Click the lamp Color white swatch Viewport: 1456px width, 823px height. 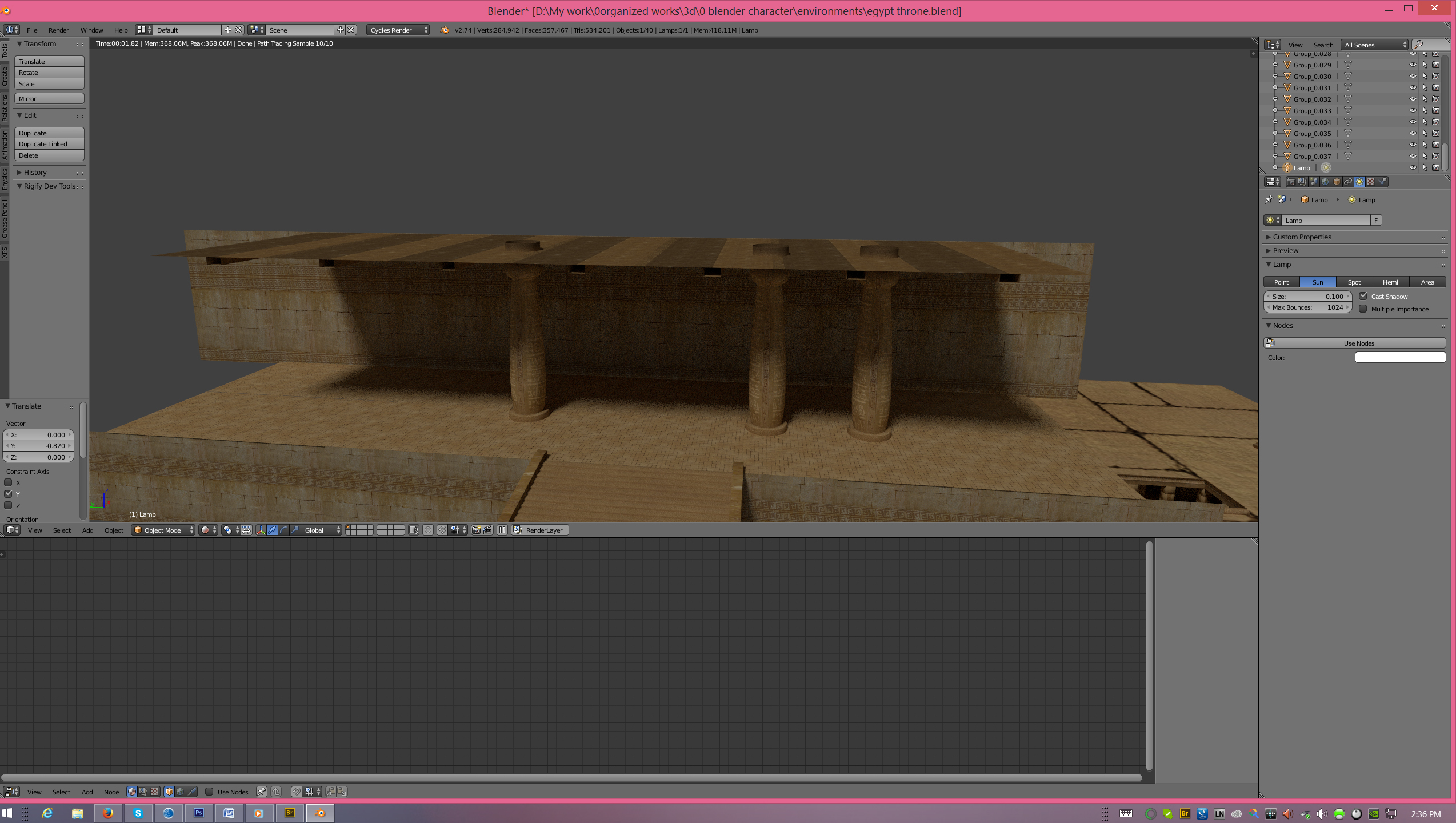tap(1400, 357)
